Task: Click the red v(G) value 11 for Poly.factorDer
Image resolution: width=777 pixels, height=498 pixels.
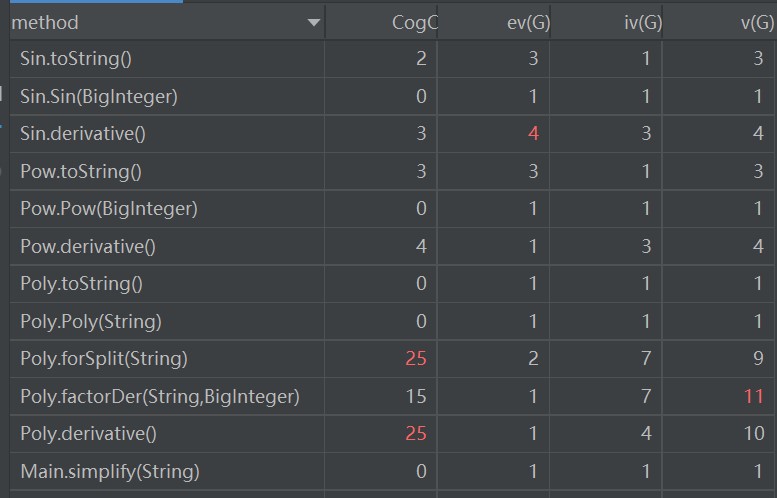Action: pos(753,396)
